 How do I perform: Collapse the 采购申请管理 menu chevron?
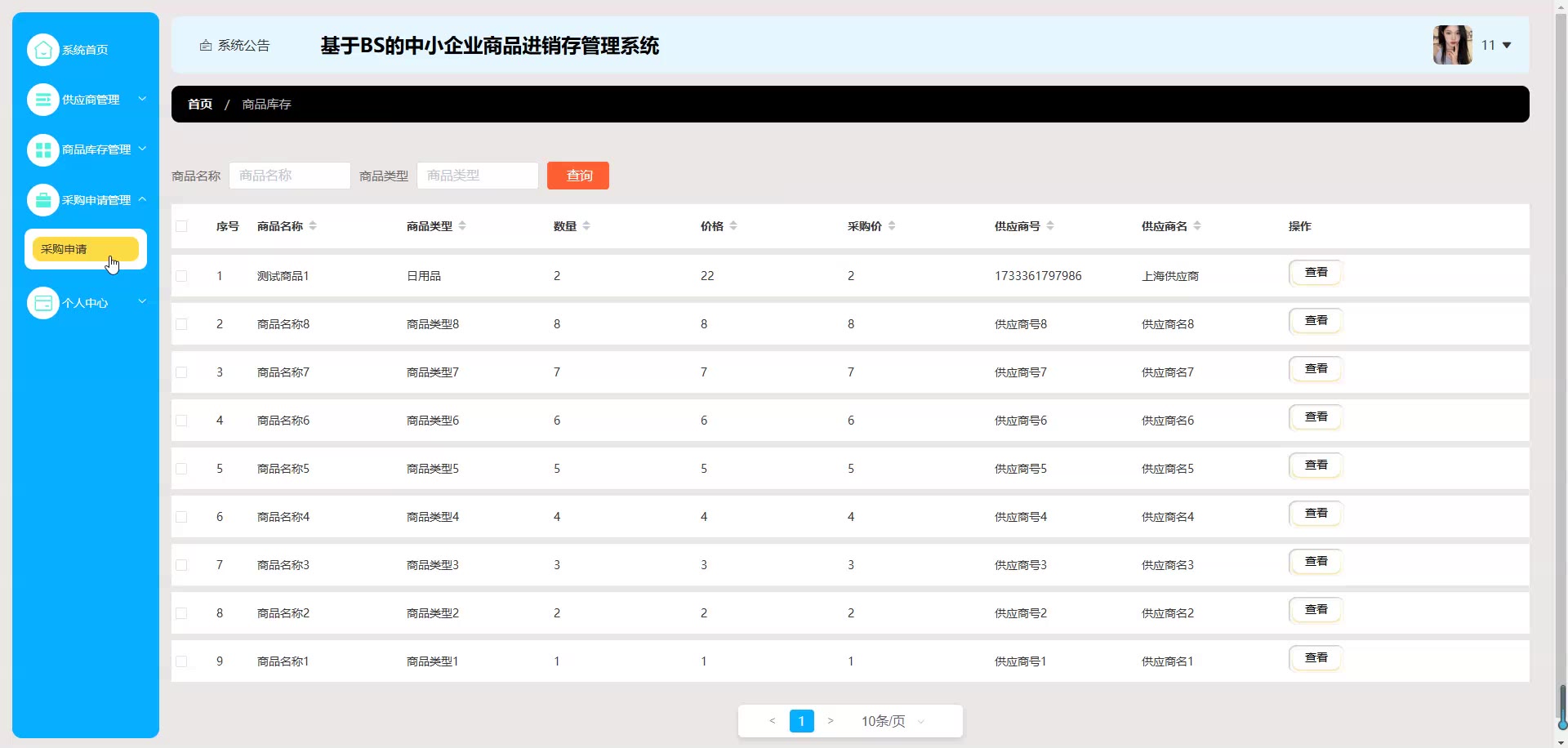coord(142,199)
